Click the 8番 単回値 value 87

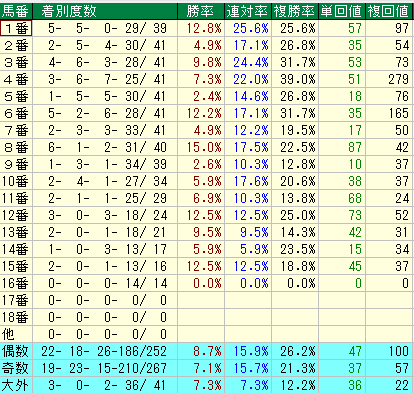click(x=355, y=147)
